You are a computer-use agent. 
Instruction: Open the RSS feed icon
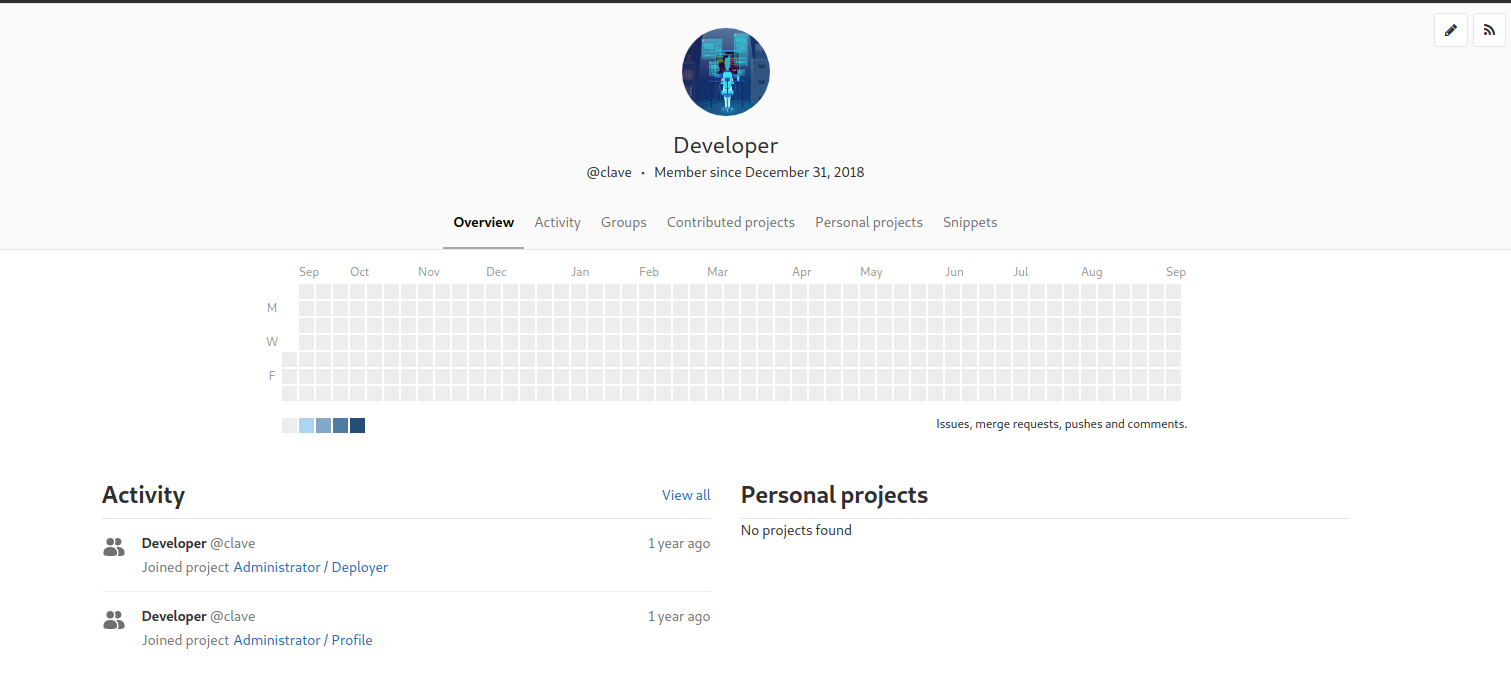coord(1489,30)
